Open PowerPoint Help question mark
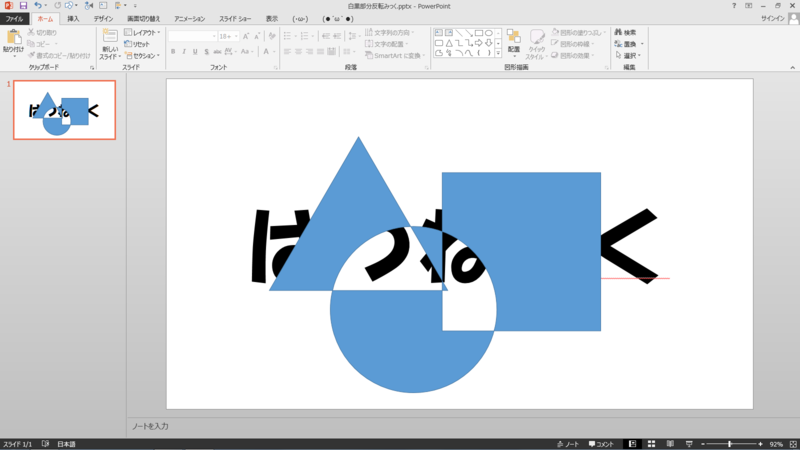This screenshot has width=800, height=450. click(734, 6)
